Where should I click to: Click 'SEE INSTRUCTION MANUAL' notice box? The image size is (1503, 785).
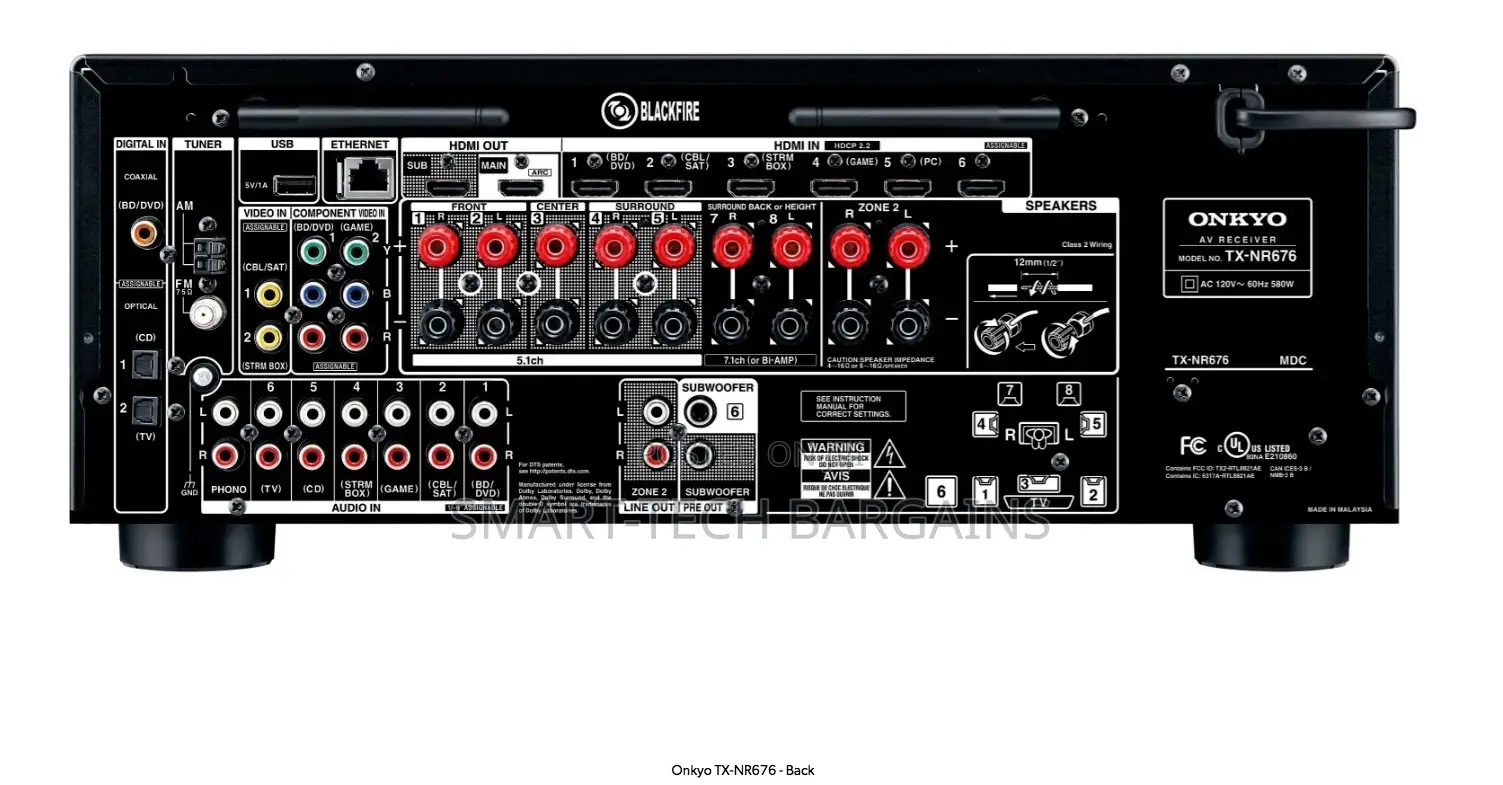(x=853, y=406)
